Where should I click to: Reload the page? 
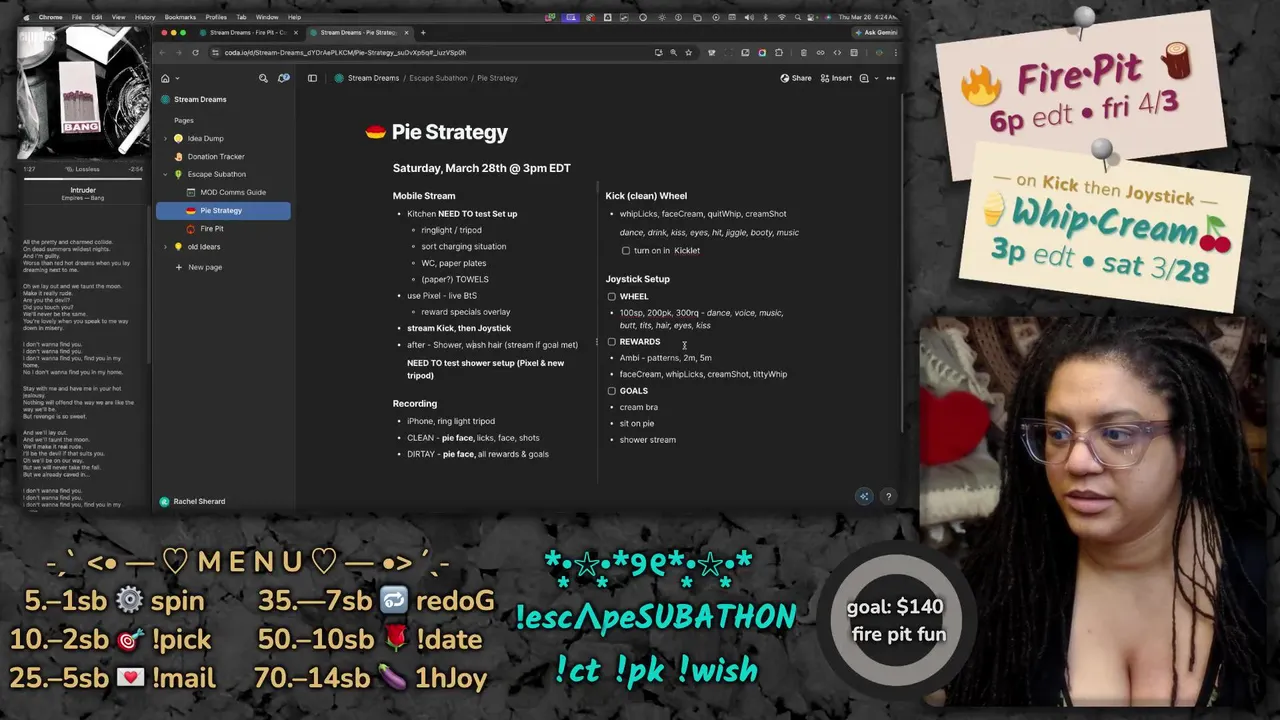(x=195, y=52)
